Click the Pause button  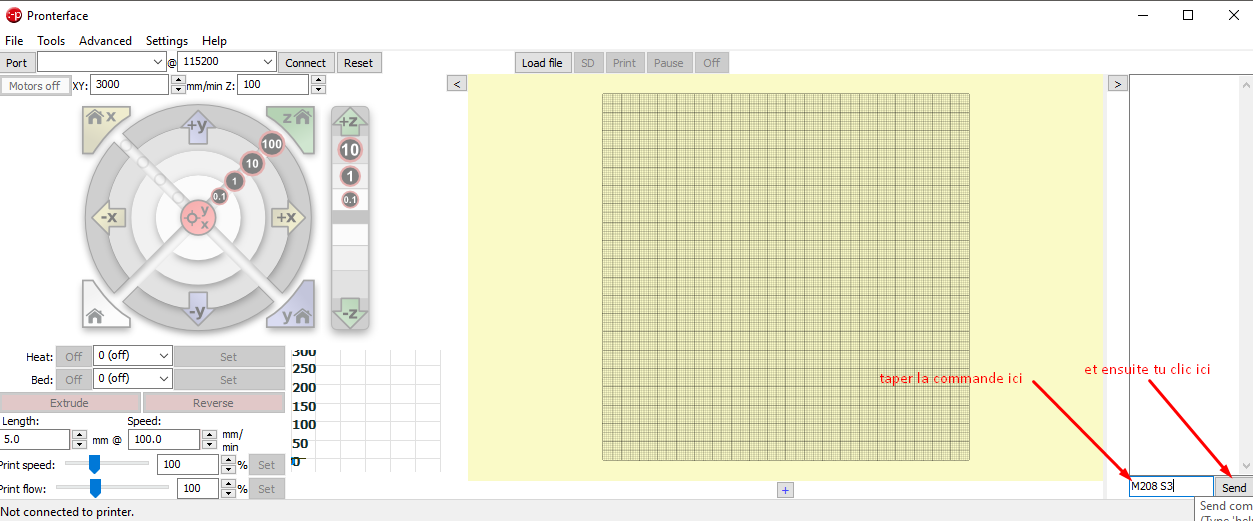tap(669, 62)
